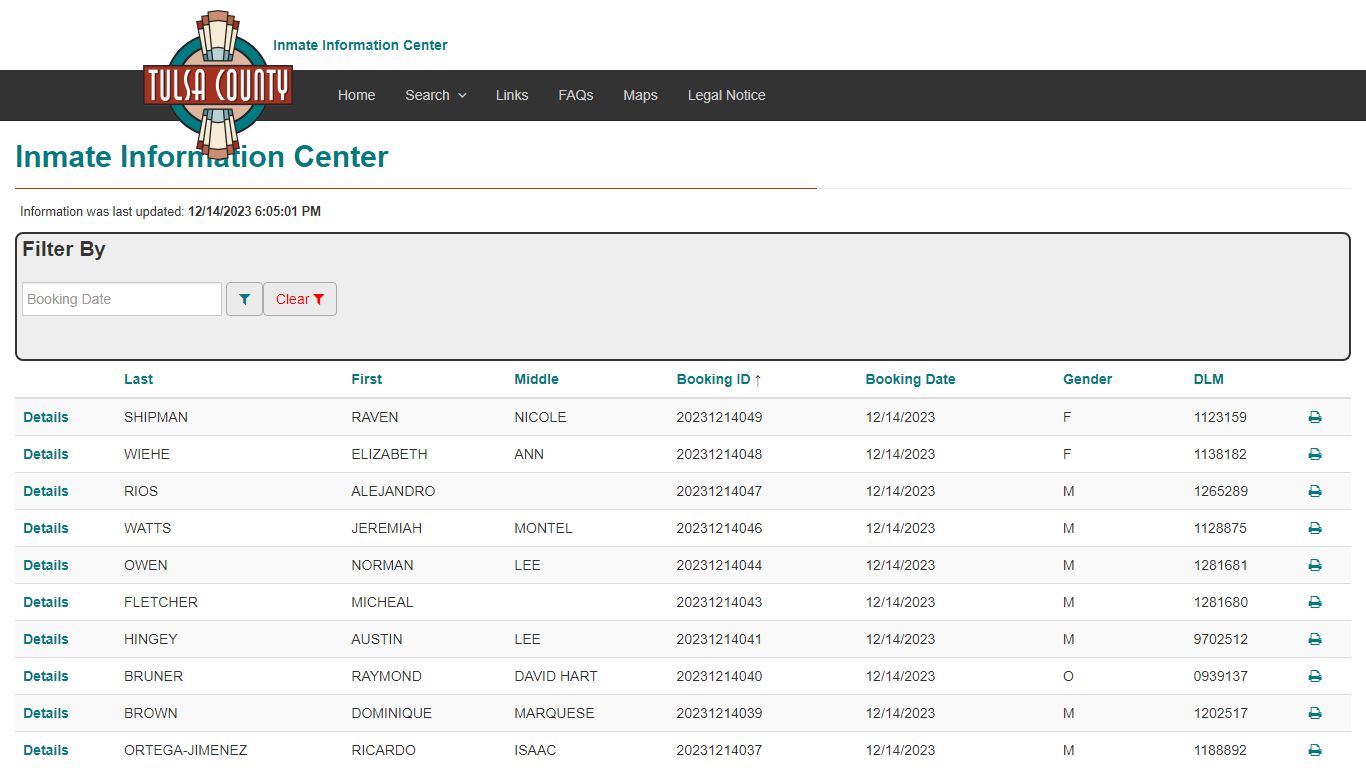Toggle Booking ID column sort order
This screenshot has width=1366, height=768.
[x=719, y=379]
